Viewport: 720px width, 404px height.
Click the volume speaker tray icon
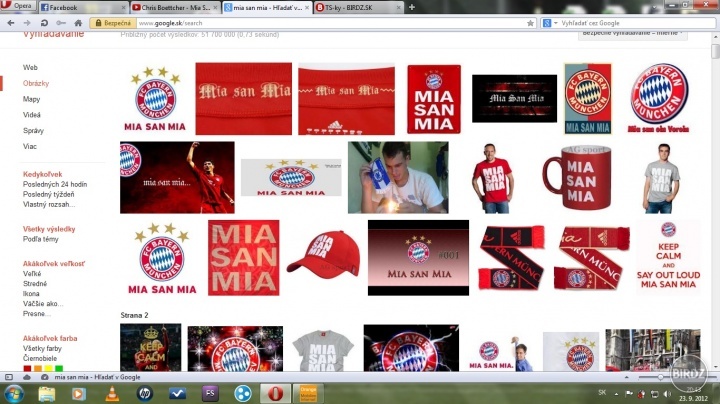(667, 394)
